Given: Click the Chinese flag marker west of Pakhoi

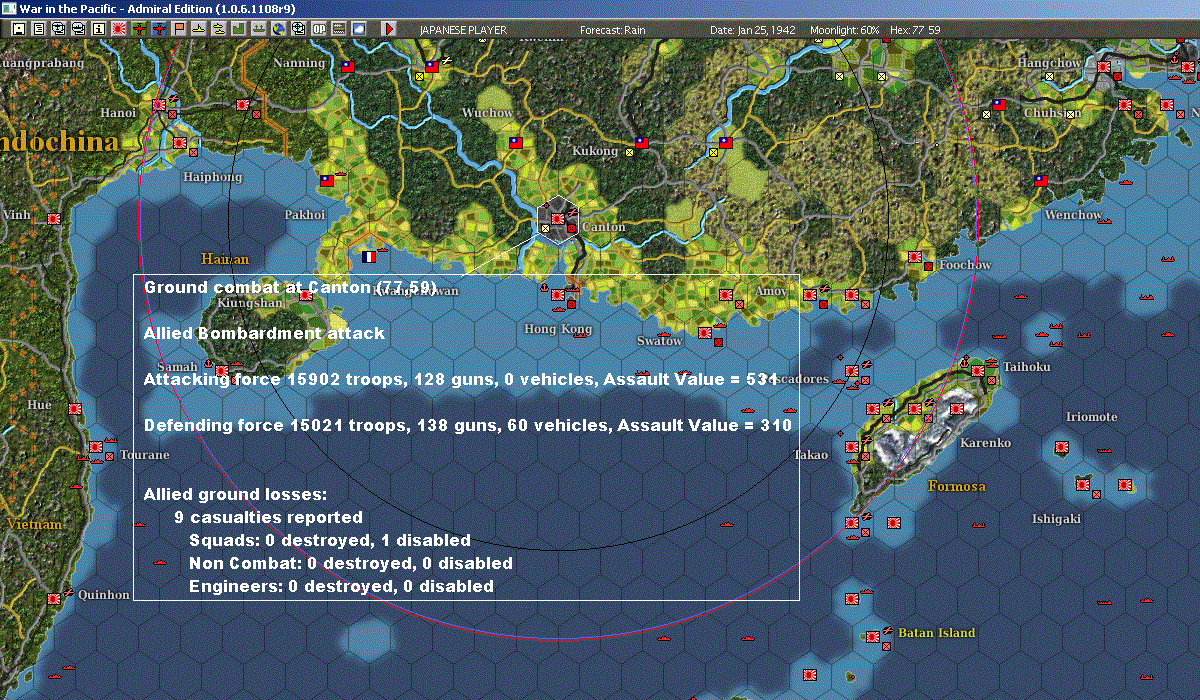Looking at the screenshot, I should click(327, 181).
